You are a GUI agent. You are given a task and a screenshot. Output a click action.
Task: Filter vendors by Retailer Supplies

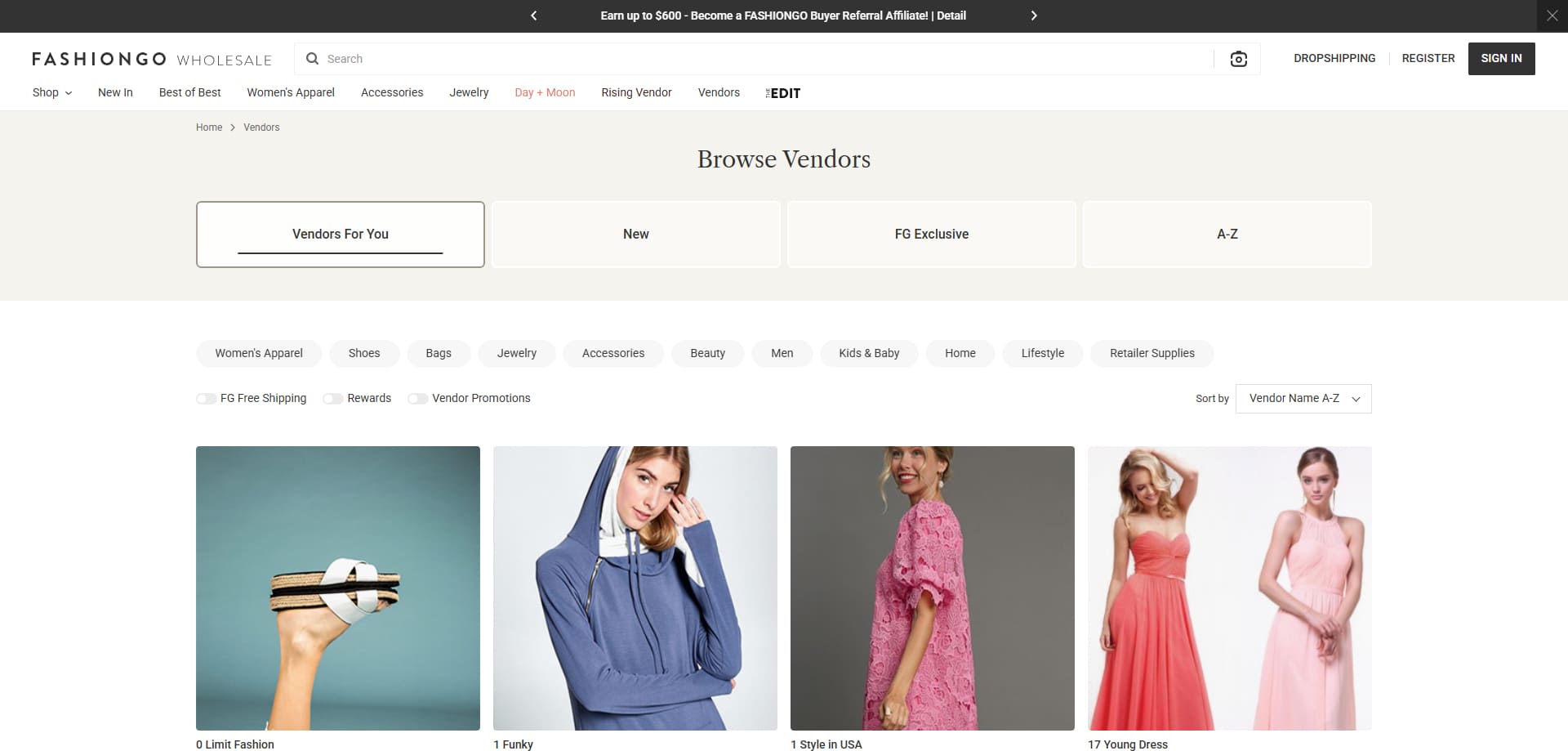[x=1152, y=353]
